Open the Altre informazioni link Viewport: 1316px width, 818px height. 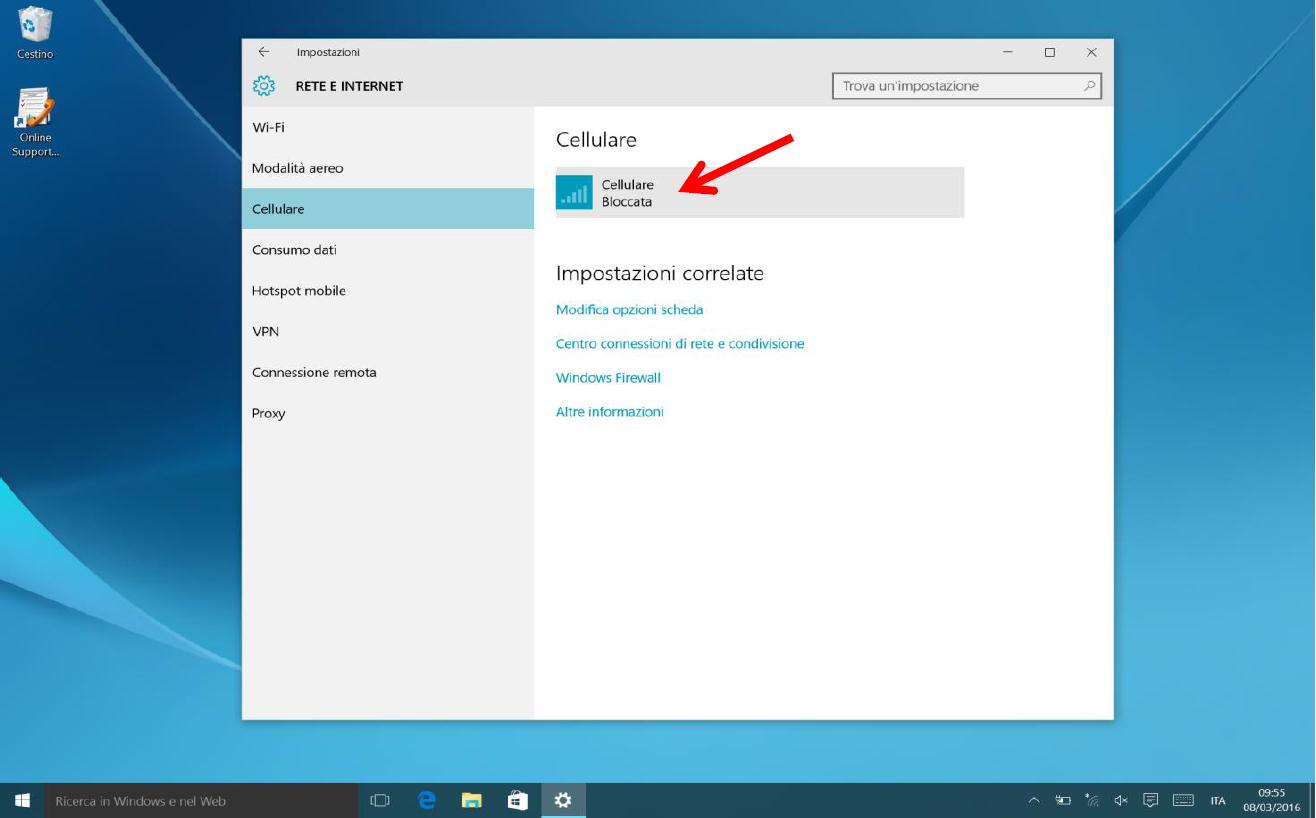pyautogui.click(x=609, y=412)
